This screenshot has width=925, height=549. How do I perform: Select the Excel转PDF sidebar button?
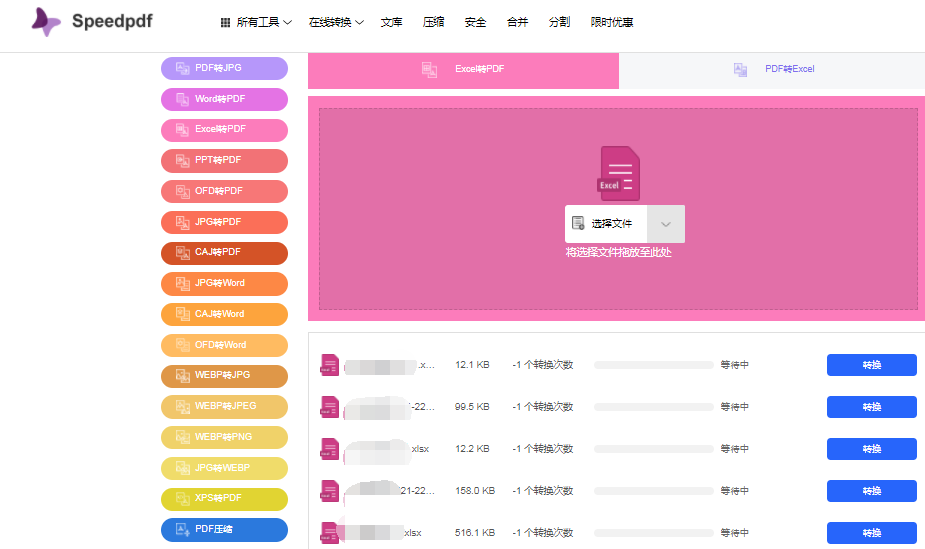point(224,130)
